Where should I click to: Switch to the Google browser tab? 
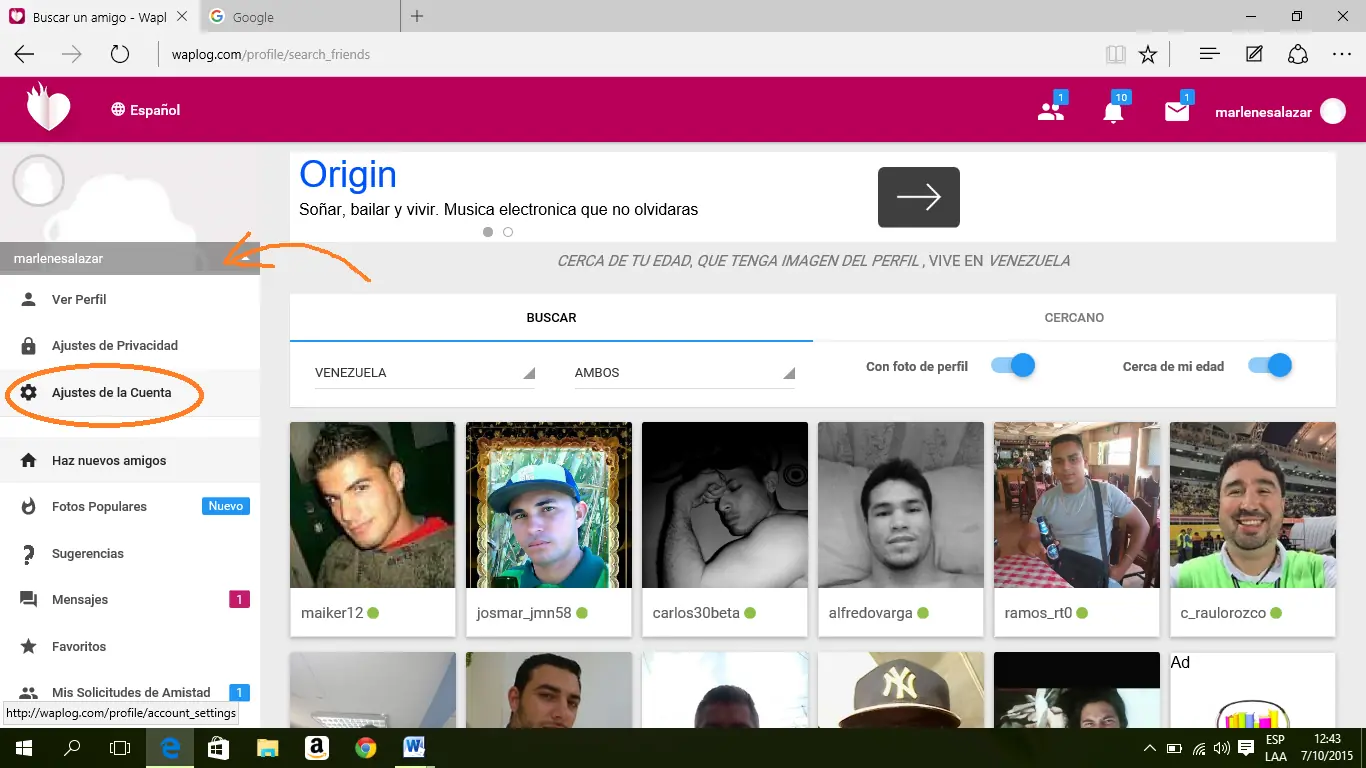(x=300, y=17)
